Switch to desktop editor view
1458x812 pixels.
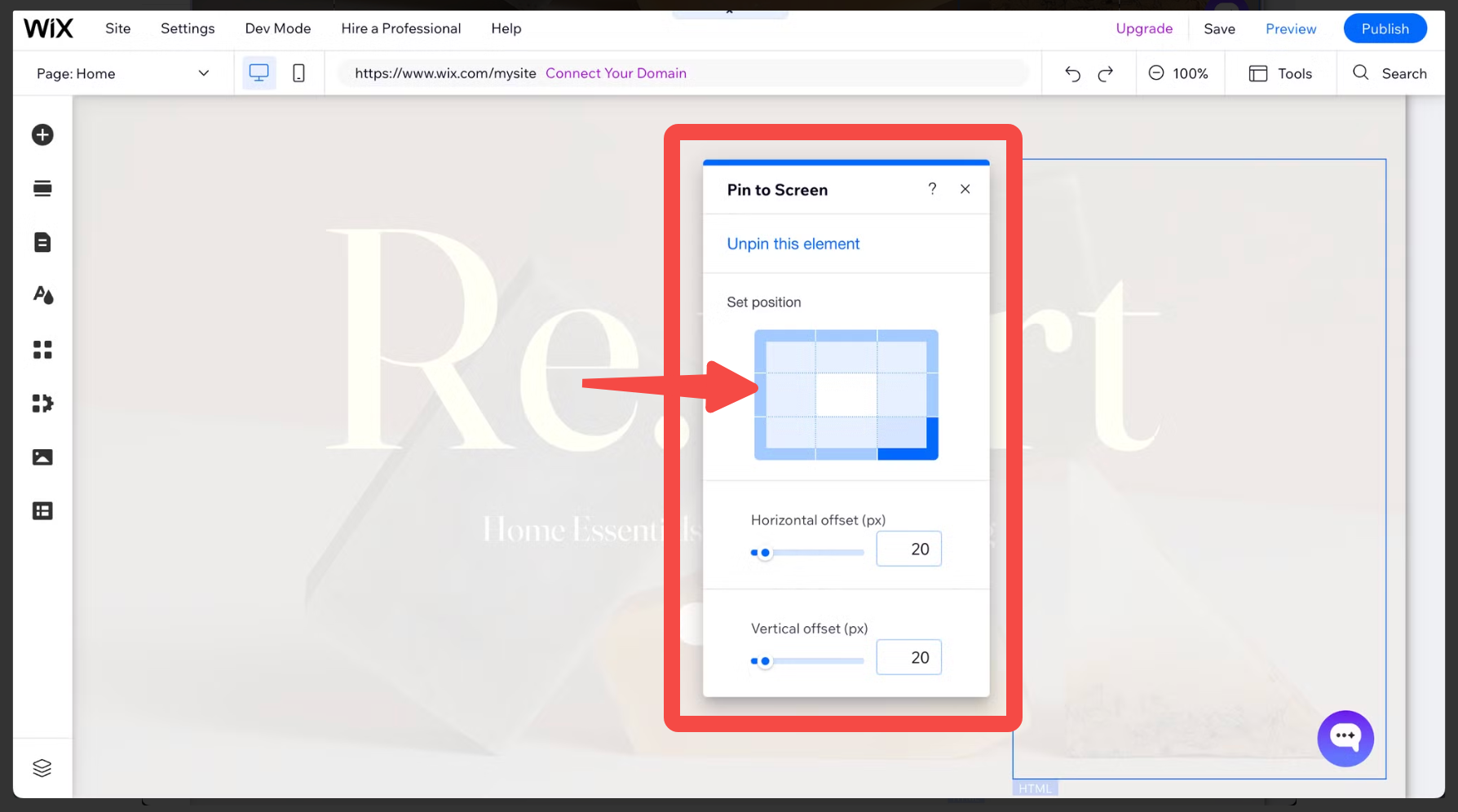tap(258, 73)
